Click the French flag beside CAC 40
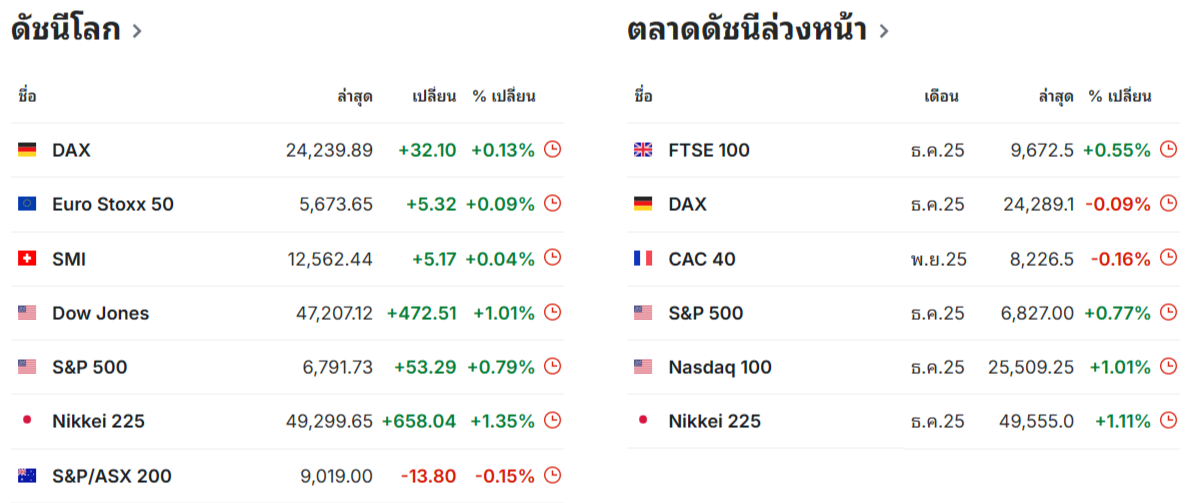The width and height of the screenshot is (1198, 503). pos(643,259)
